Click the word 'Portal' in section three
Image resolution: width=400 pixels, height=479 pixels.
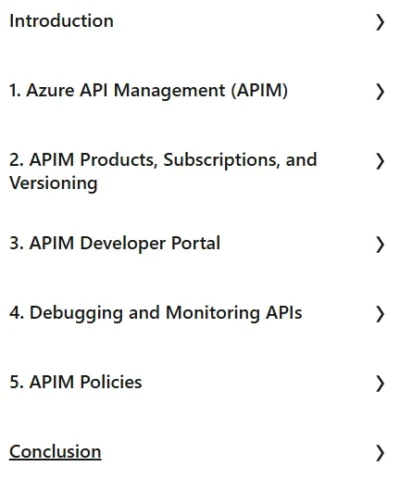tap(196, 243)
